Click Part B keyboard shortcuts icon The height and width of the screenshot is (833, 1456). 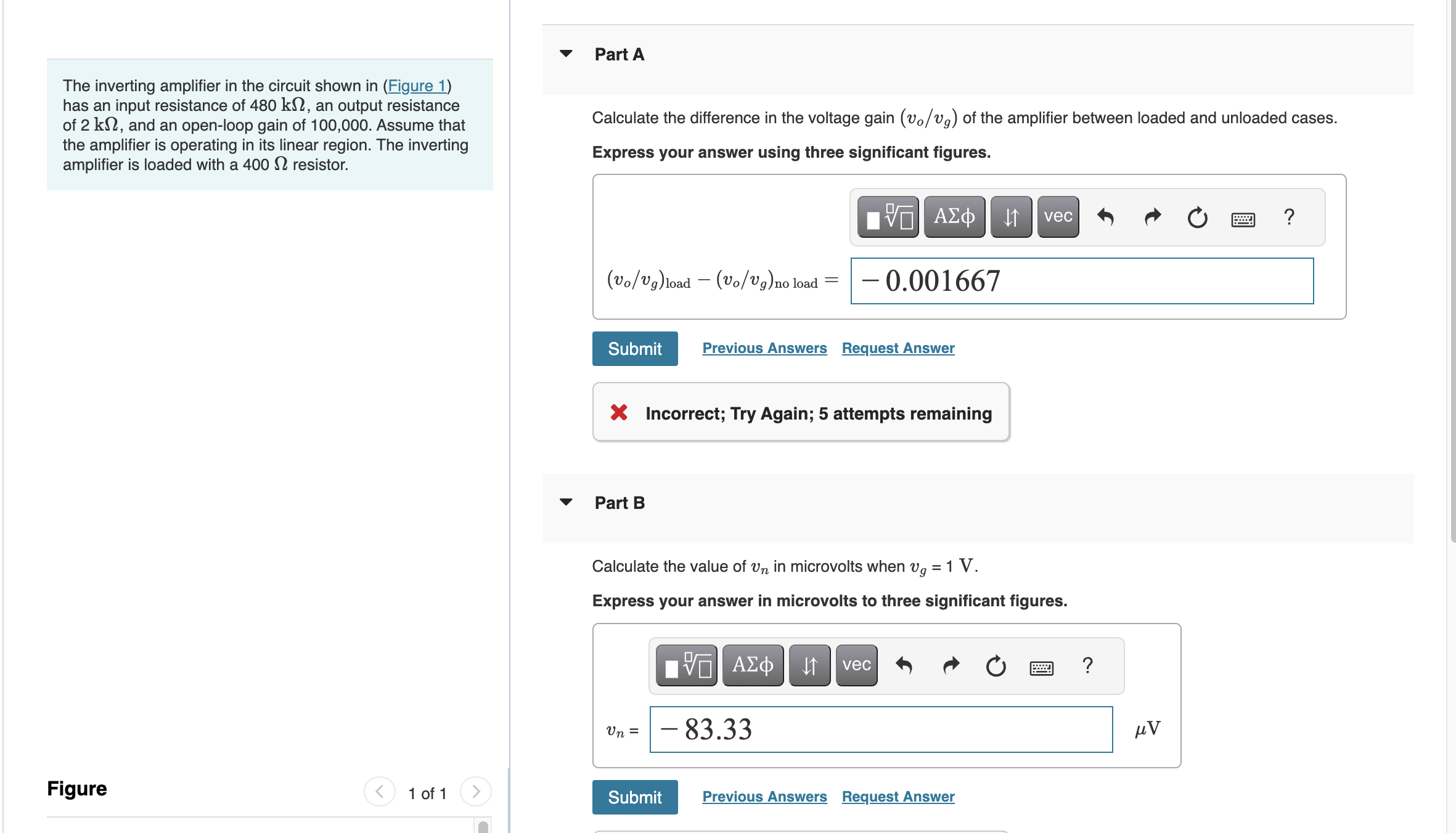click(x=1041, y=668)
